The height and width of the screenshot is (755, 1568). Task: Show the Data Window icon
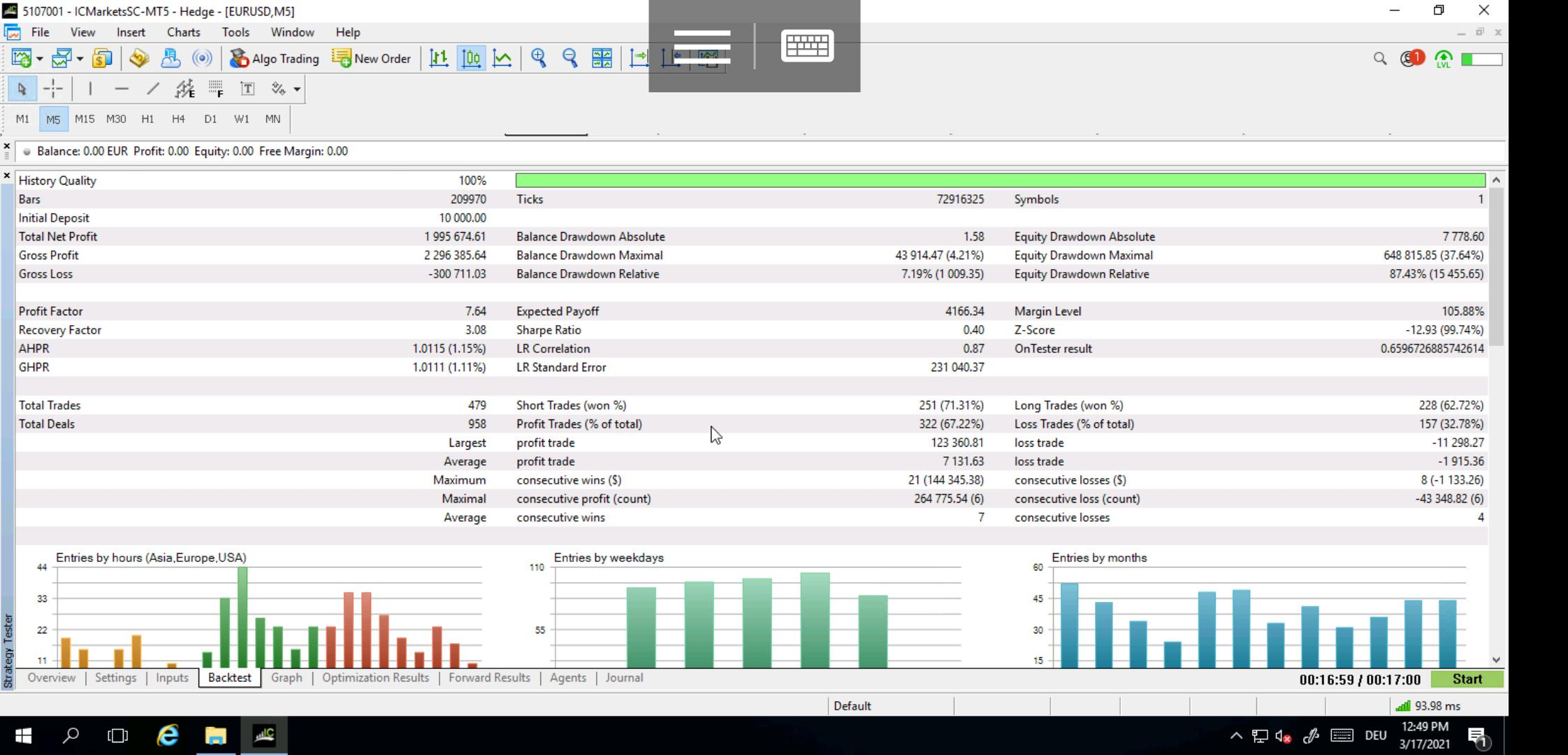[139, 59]
